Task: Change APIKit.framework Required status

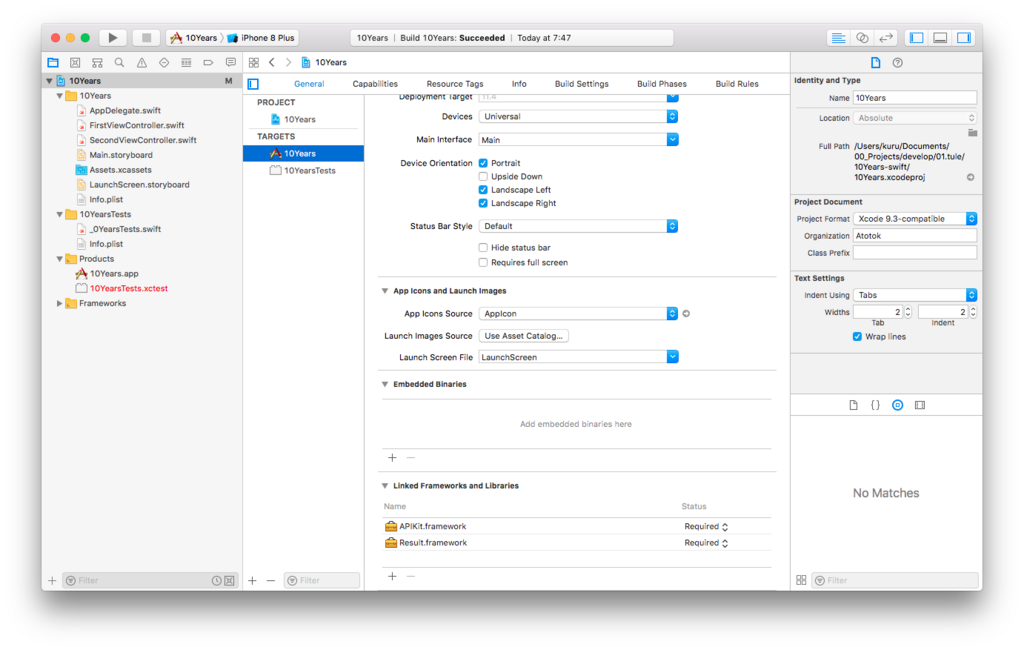Action: tap(706, 527)
